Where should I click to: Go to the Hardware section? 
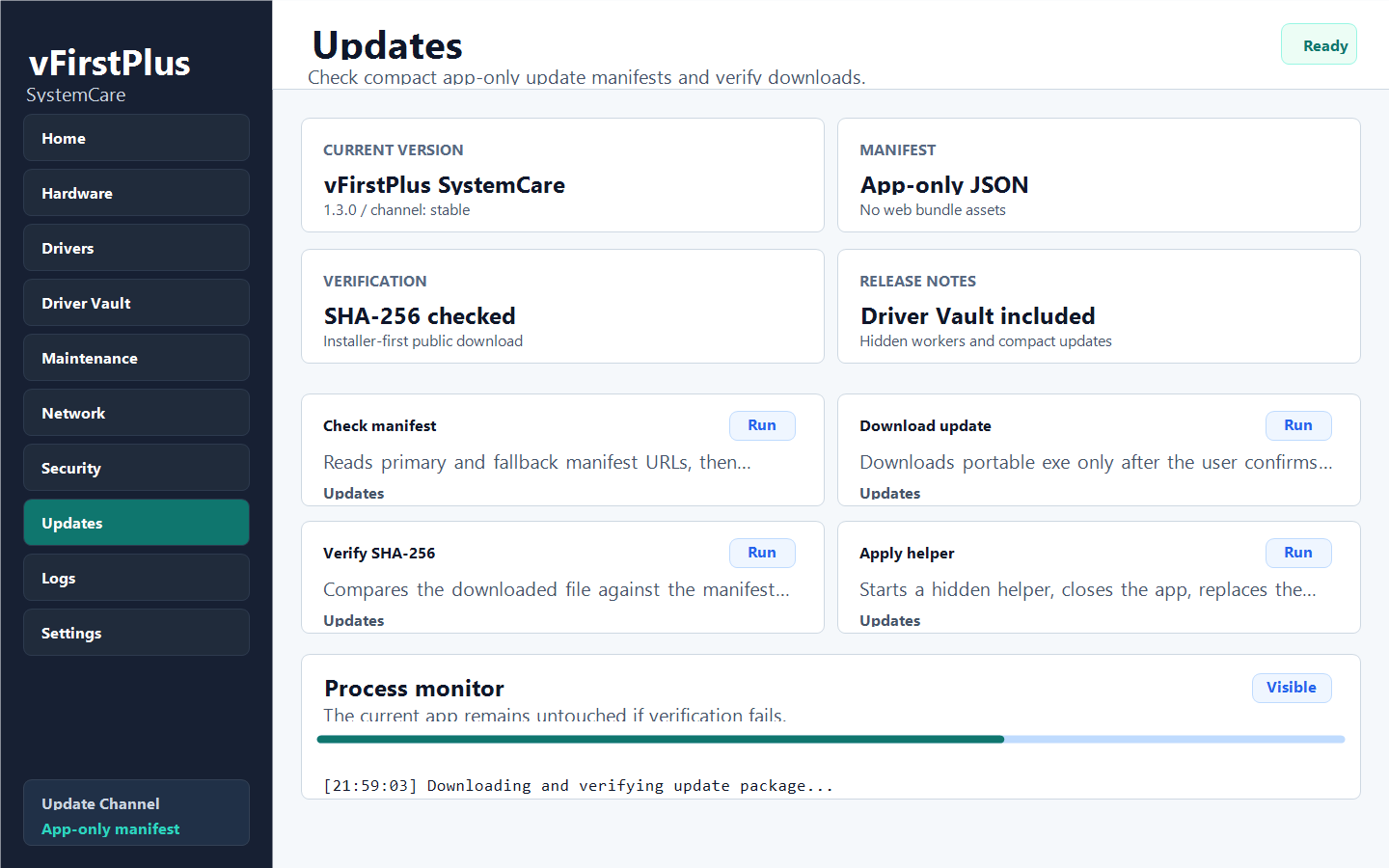(x=136, y=193)
